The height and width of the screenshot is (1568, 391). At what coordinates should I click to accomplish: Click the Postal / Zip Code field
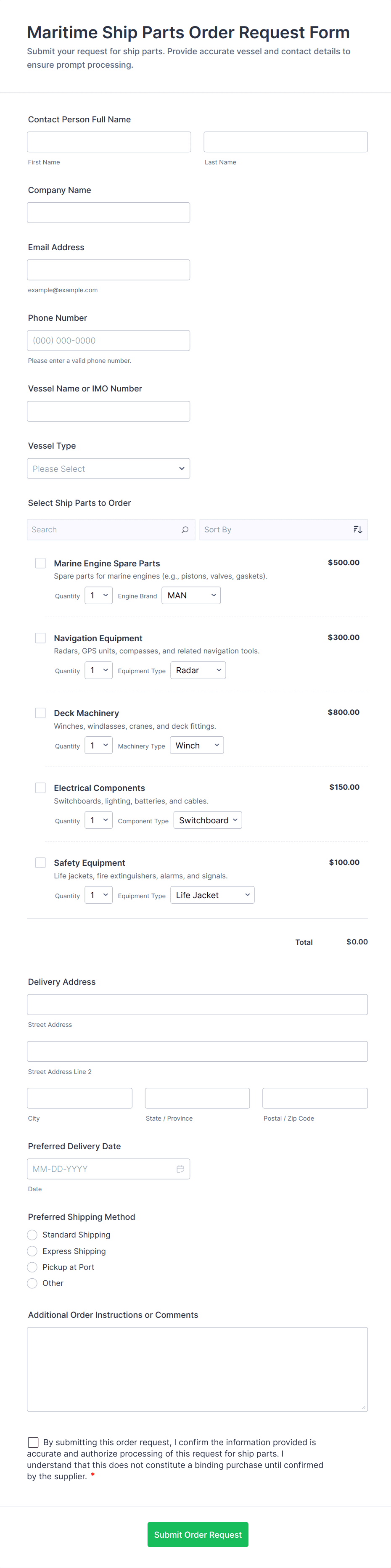pos(315,1098)
